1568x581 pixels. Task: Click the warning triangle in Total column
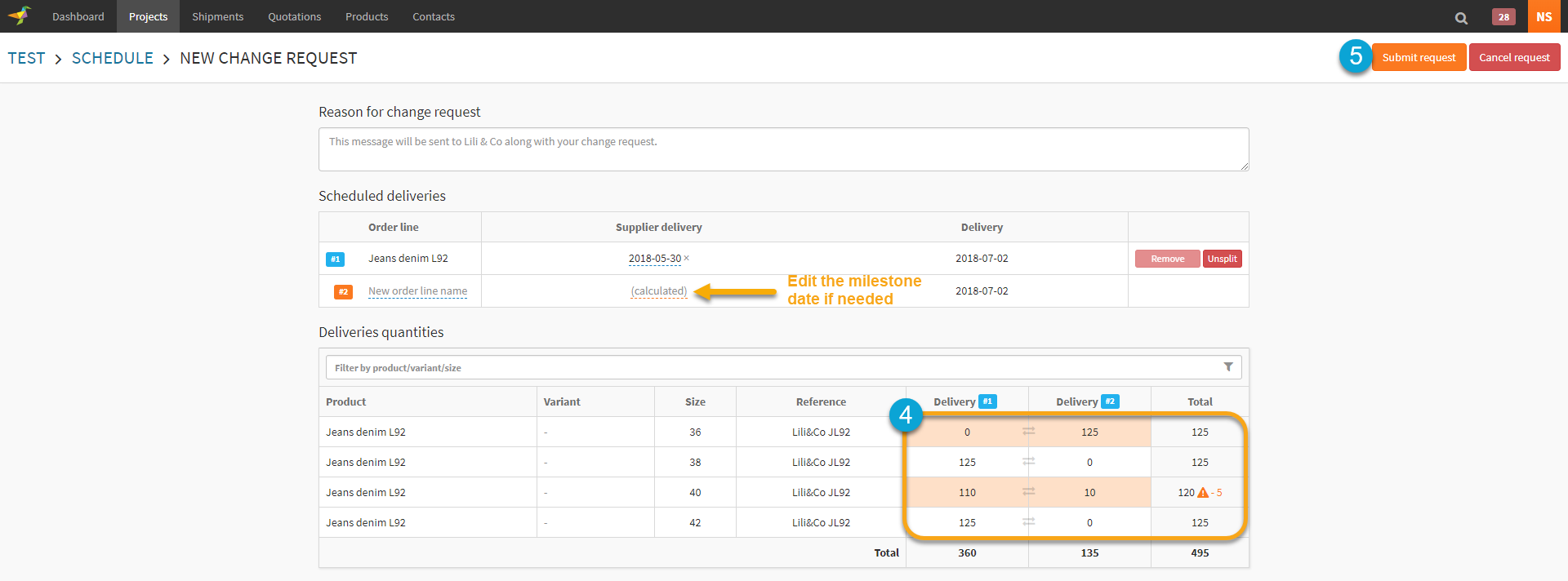(1202, 493)
